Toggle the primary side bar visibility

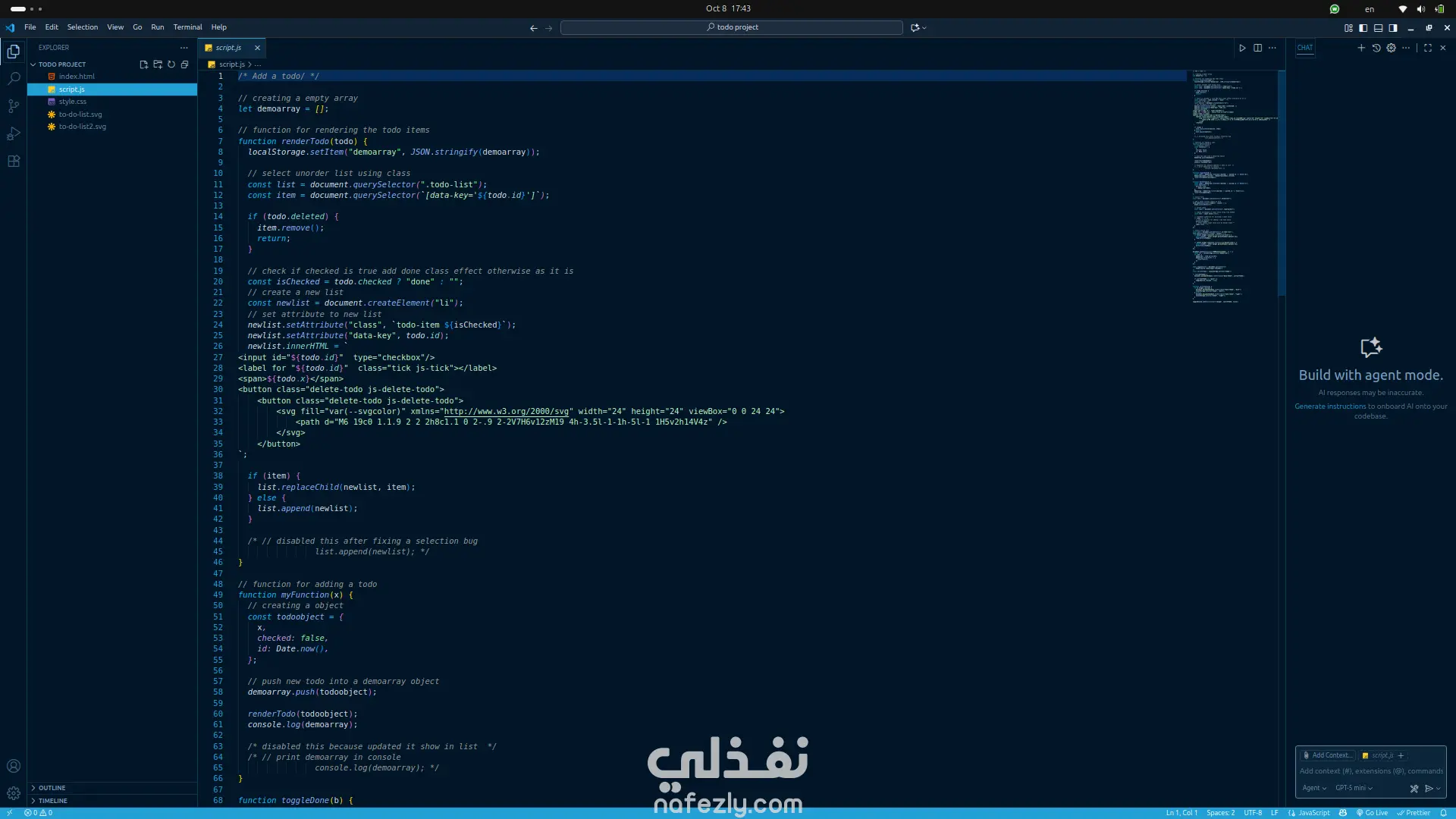point(1363,28)
